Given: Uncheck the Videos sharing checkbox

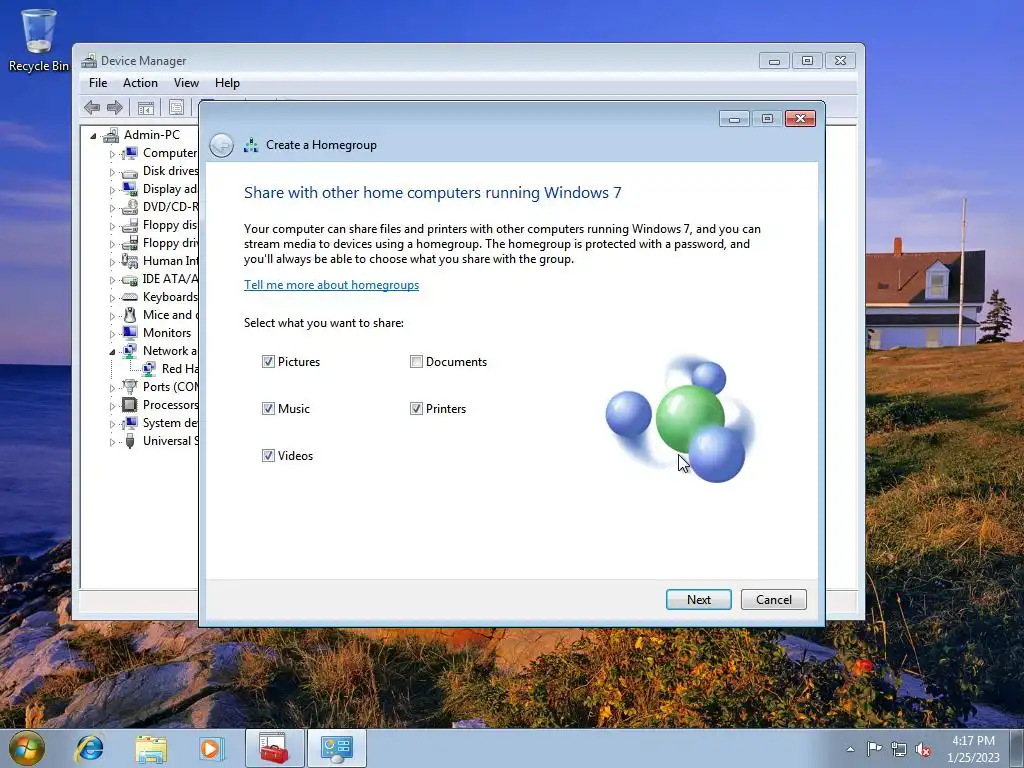Looking at the screenshot, I should [268, 455].
